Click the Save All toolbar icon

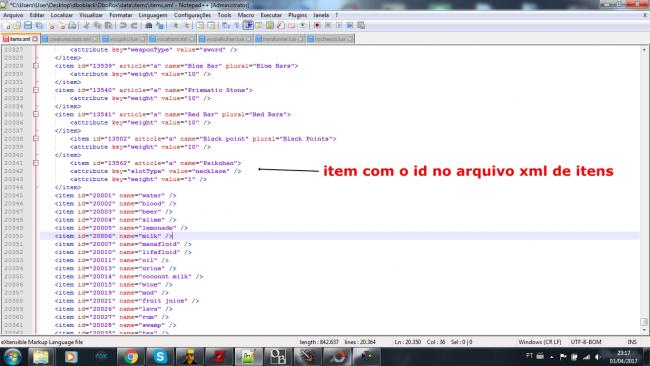pos(39,26)
